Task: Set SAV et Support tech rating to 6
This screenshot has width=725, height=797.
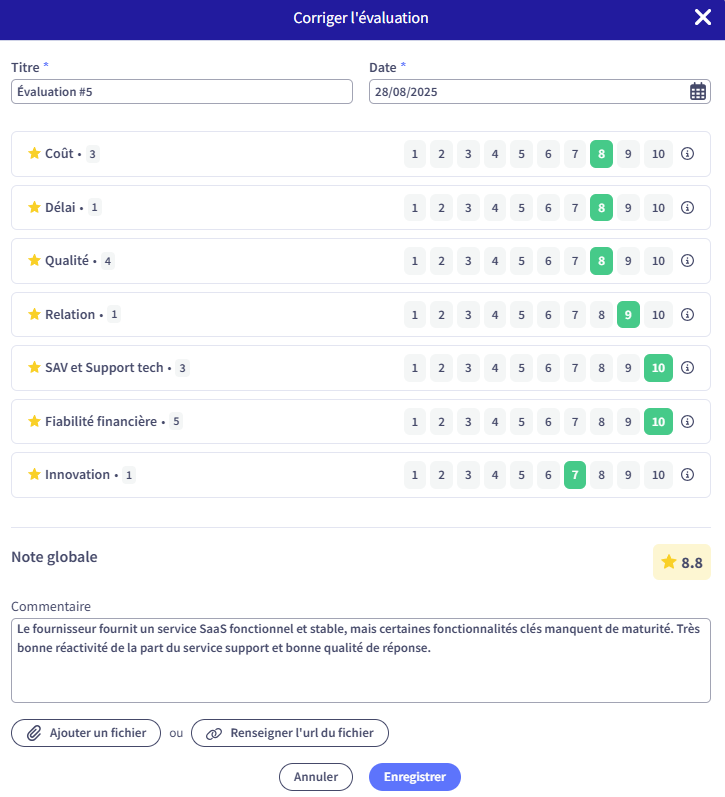Action: 548,368
